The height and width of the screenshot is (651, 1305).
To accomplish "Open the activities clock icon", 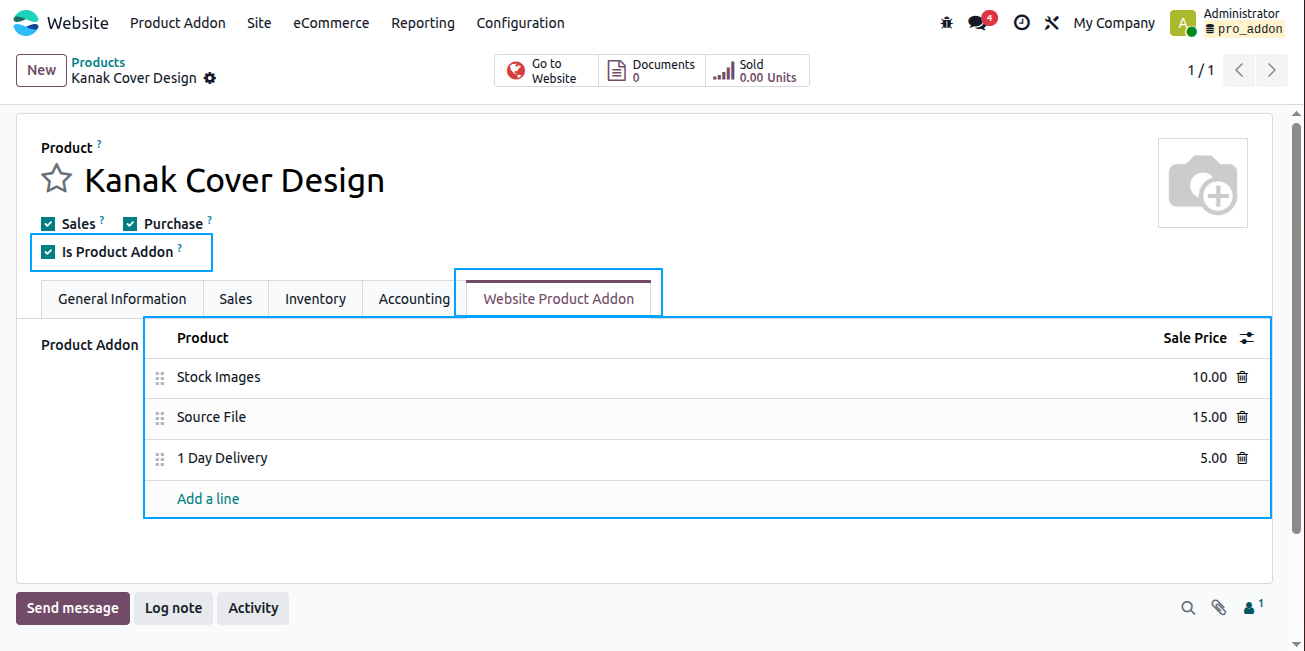I will [1021, 23].
